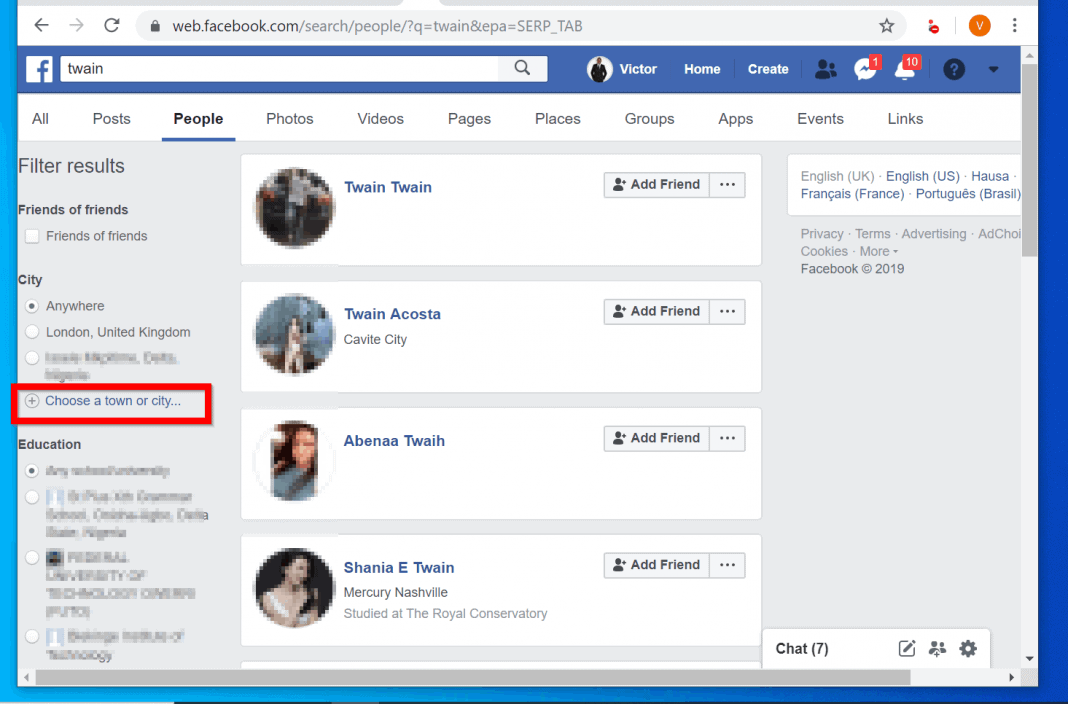Image resolution: width=1068 pixels, height=704 pixels.
Task: Click the Facebook logo
Action: (x=39, y=69)
